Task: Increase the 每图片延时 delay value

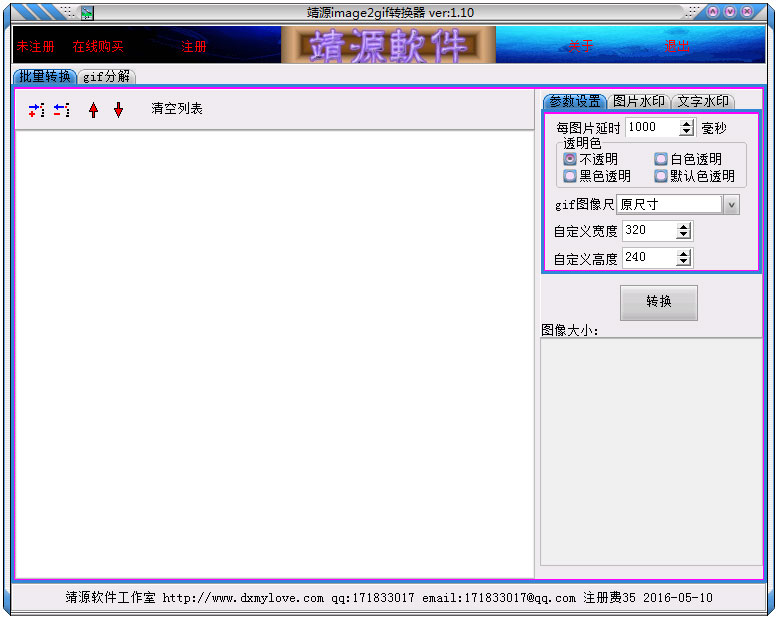Action: click(686, 124)
